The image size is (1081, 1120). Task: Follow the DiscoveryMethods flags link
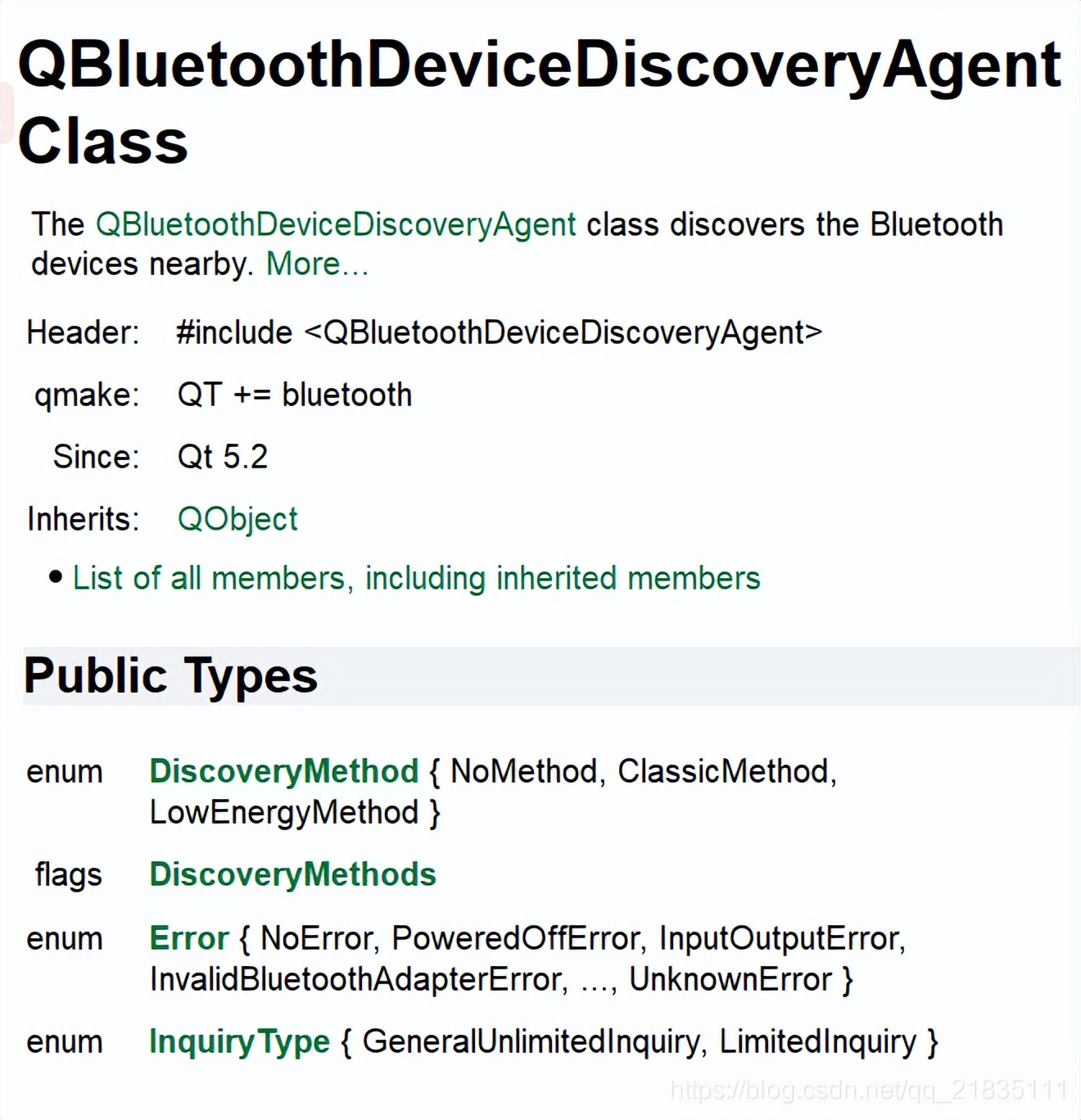tap(292, 874)
